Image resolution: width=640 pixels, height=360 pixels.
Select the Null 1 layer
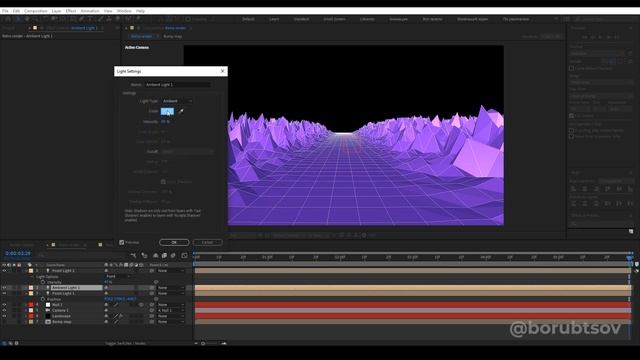[x=57, y=305]
